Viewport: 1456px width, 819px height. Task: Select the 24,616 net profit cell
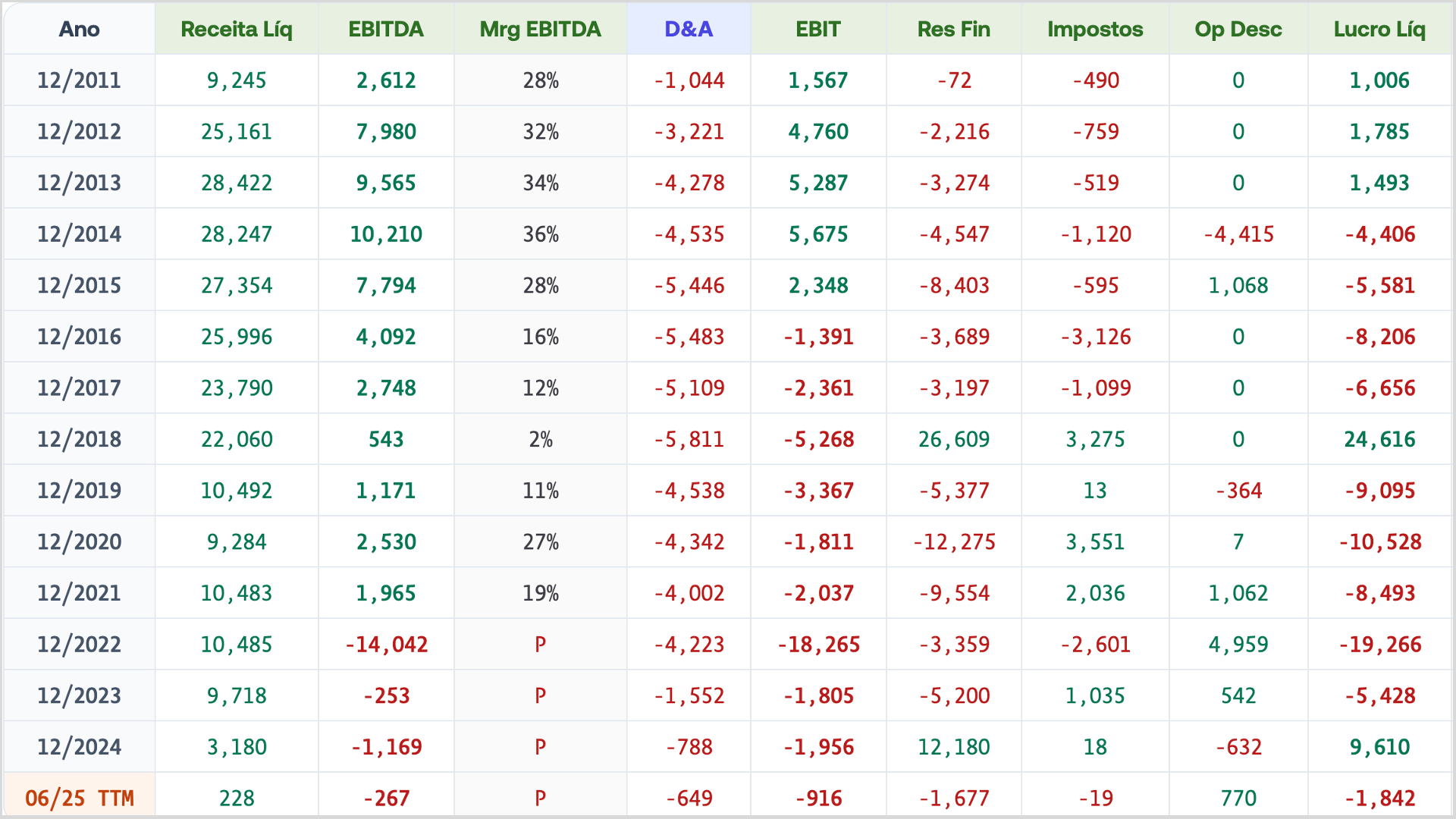tap(1379, 439)
